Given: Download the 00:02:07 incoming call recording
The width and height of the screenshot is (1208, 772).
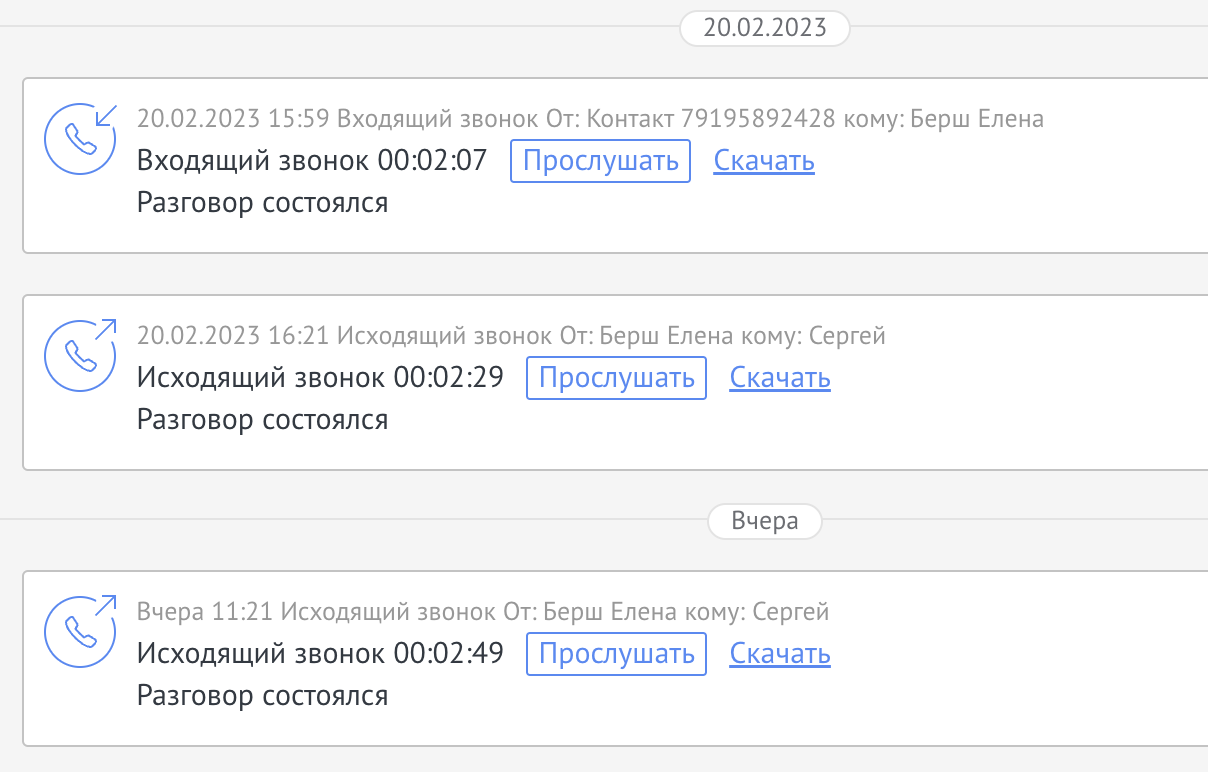Looking at the screenshot, I should click(x=764, y=161).
